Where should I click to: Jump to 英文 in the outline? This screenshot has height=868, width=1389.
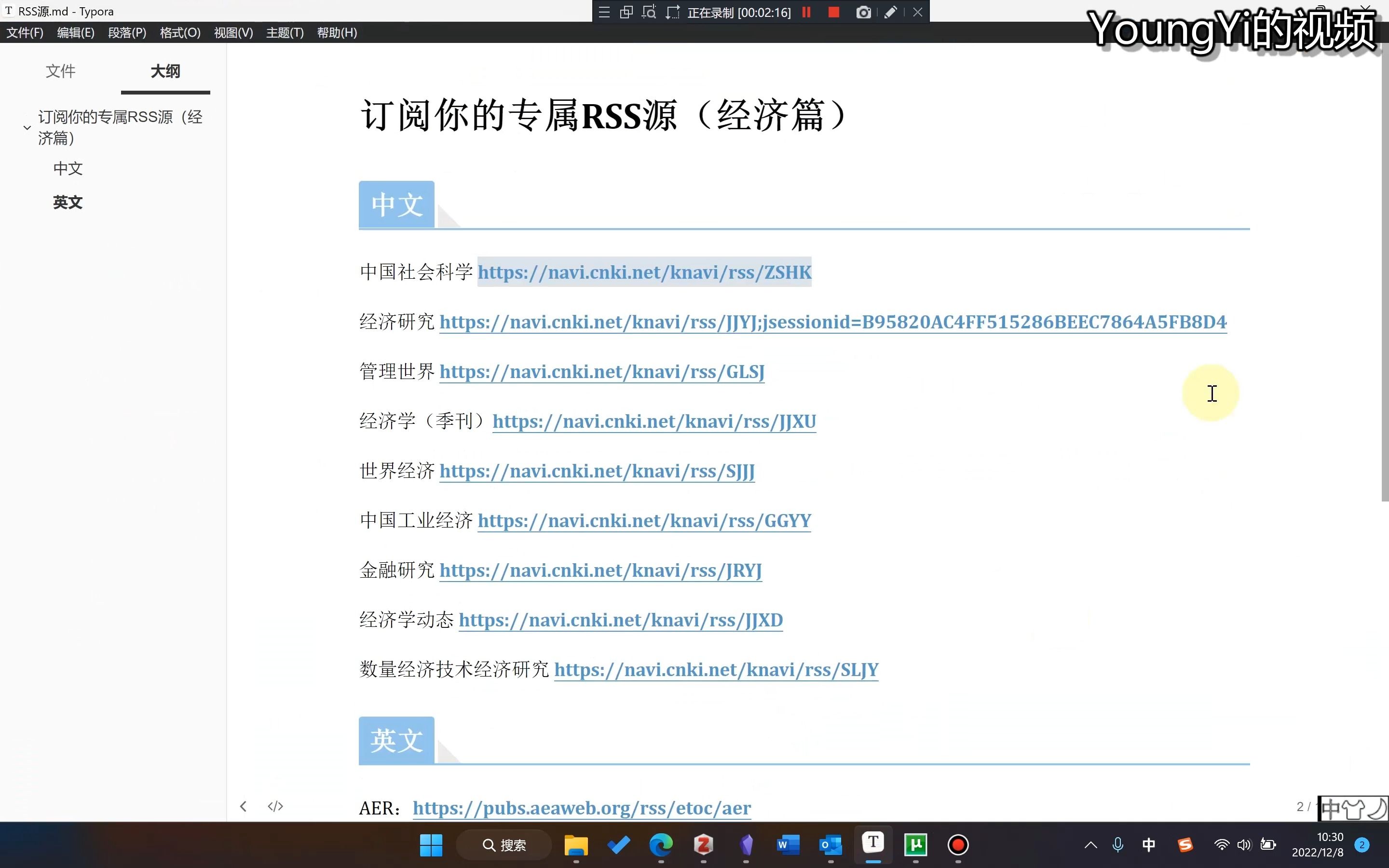point(68,203)
